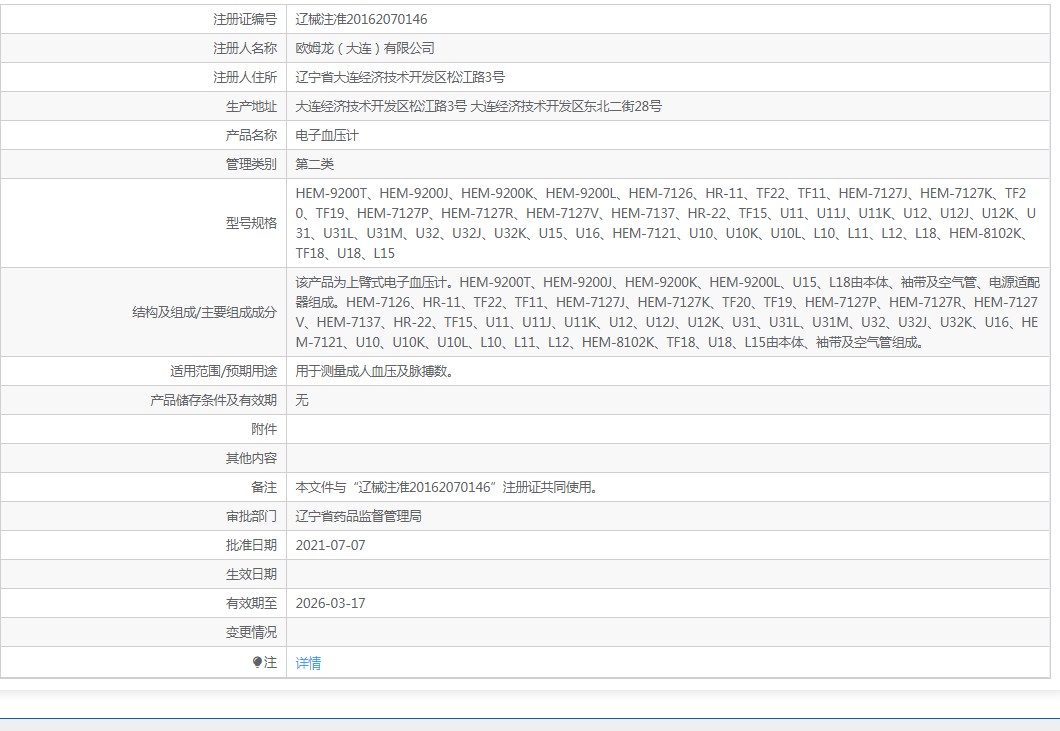Select approval date 2021-07-07
The width and height of the screenshot is (1060, 731).
click(x=331, y=546)
